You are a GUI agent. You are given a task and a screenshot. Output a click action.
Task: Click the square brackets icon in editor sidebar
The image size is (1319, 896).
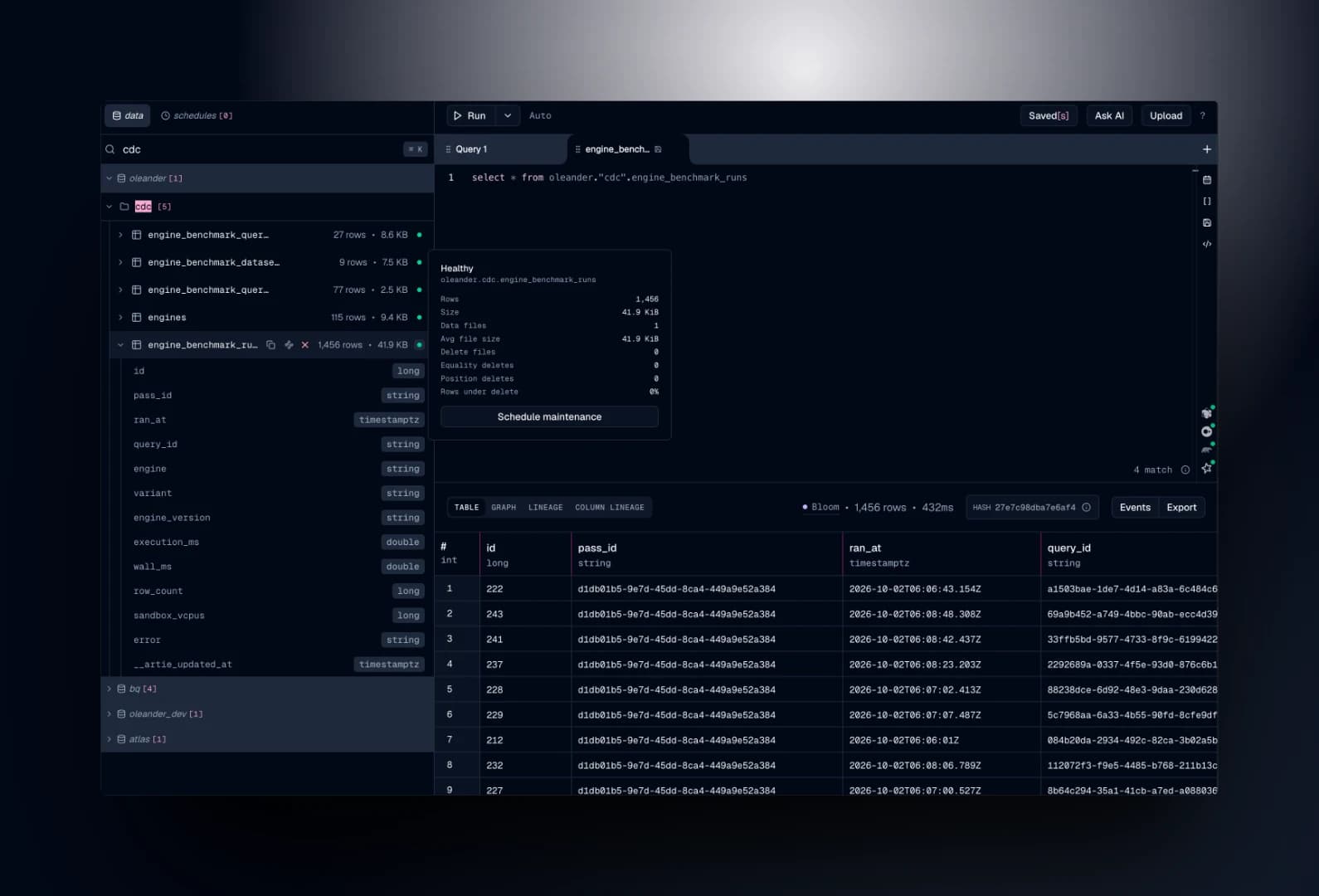click(x=1207, y=202)
